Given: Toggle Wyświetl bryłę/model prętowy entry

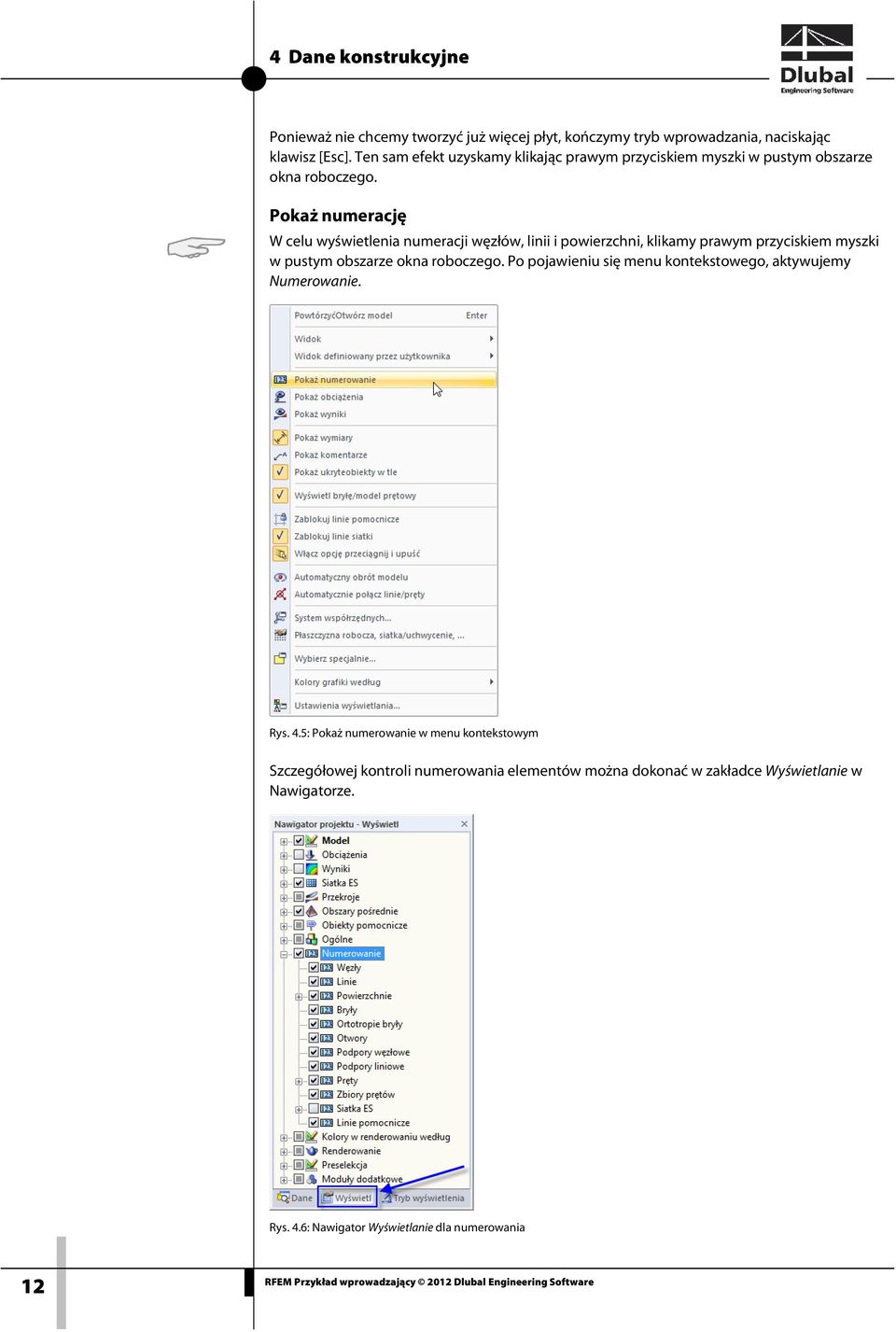Looking at the screenshot, I should 384,496.
